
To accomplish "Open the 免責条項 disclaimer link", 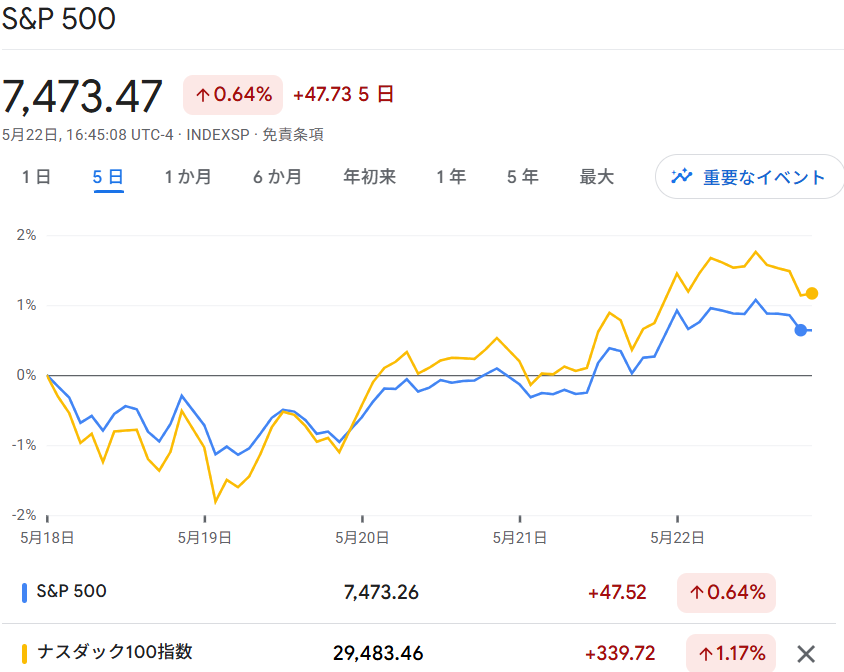I will point(293,135).
